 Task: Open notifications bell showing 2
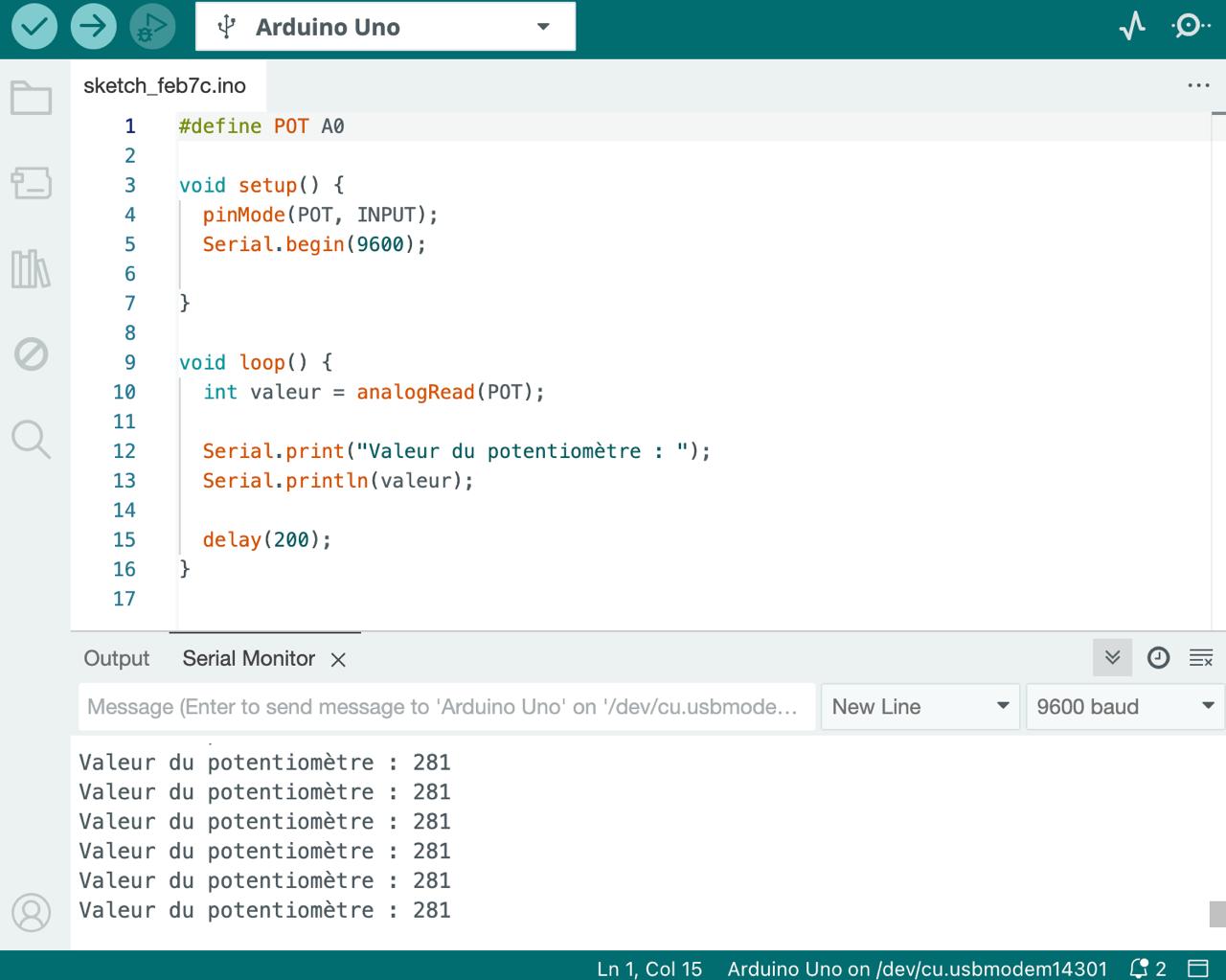1147,969
